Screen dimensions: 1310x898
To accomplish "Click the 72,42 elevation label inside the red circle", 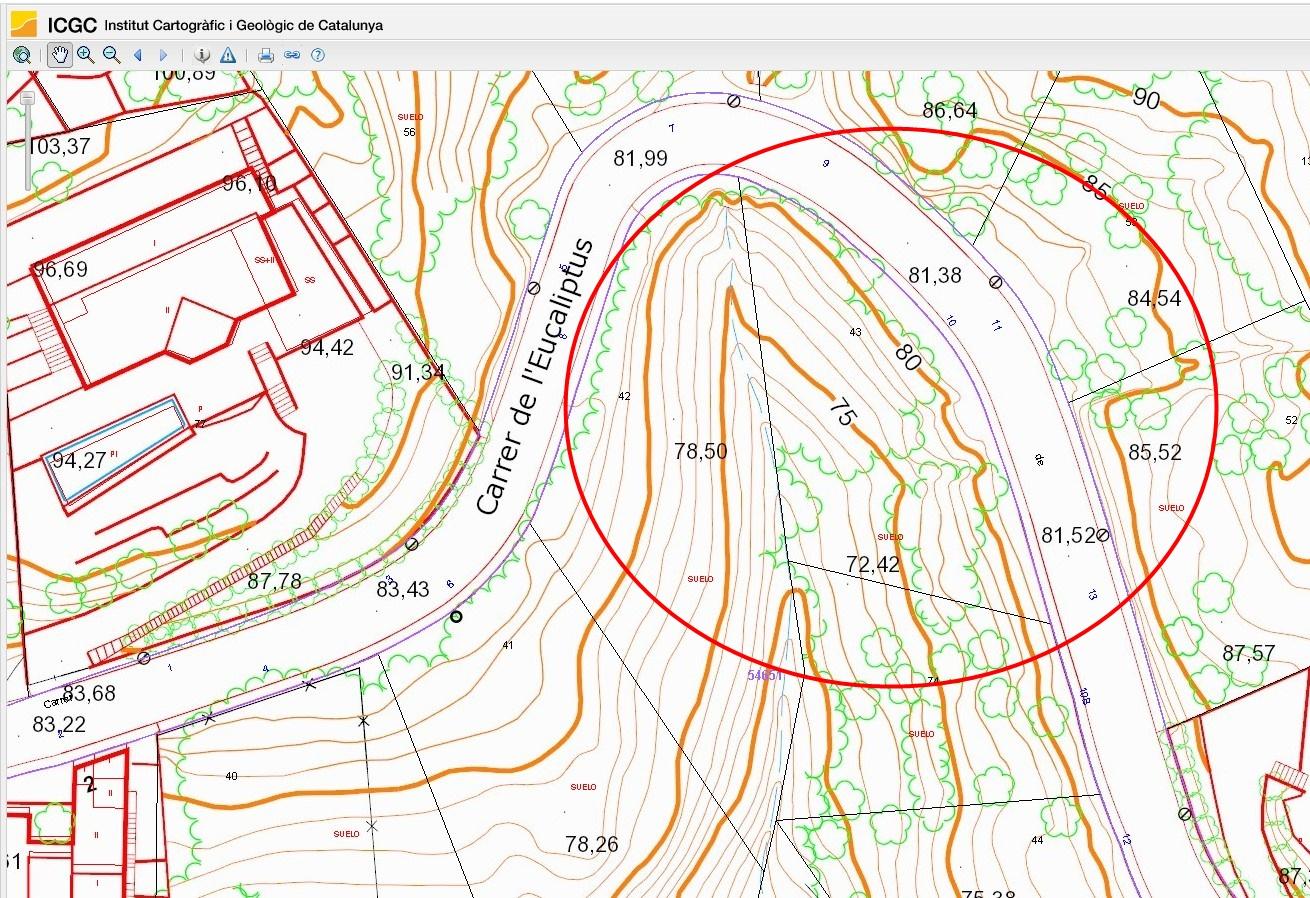I will 872,565.
